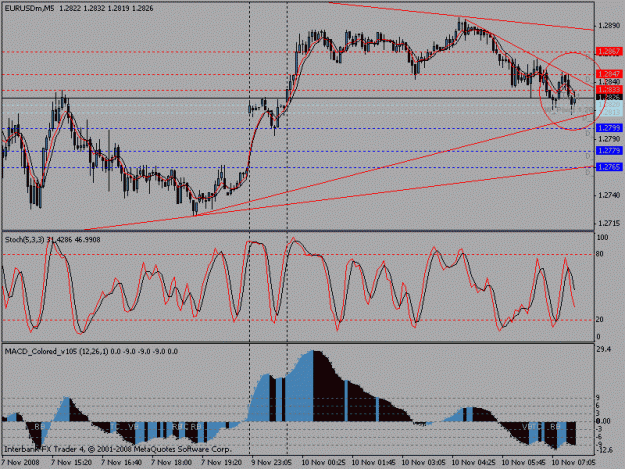This screenshot has width=625, height=469.
Task: Click the 100 value on the Stochastic scale
Action: (x=602, y=237)
